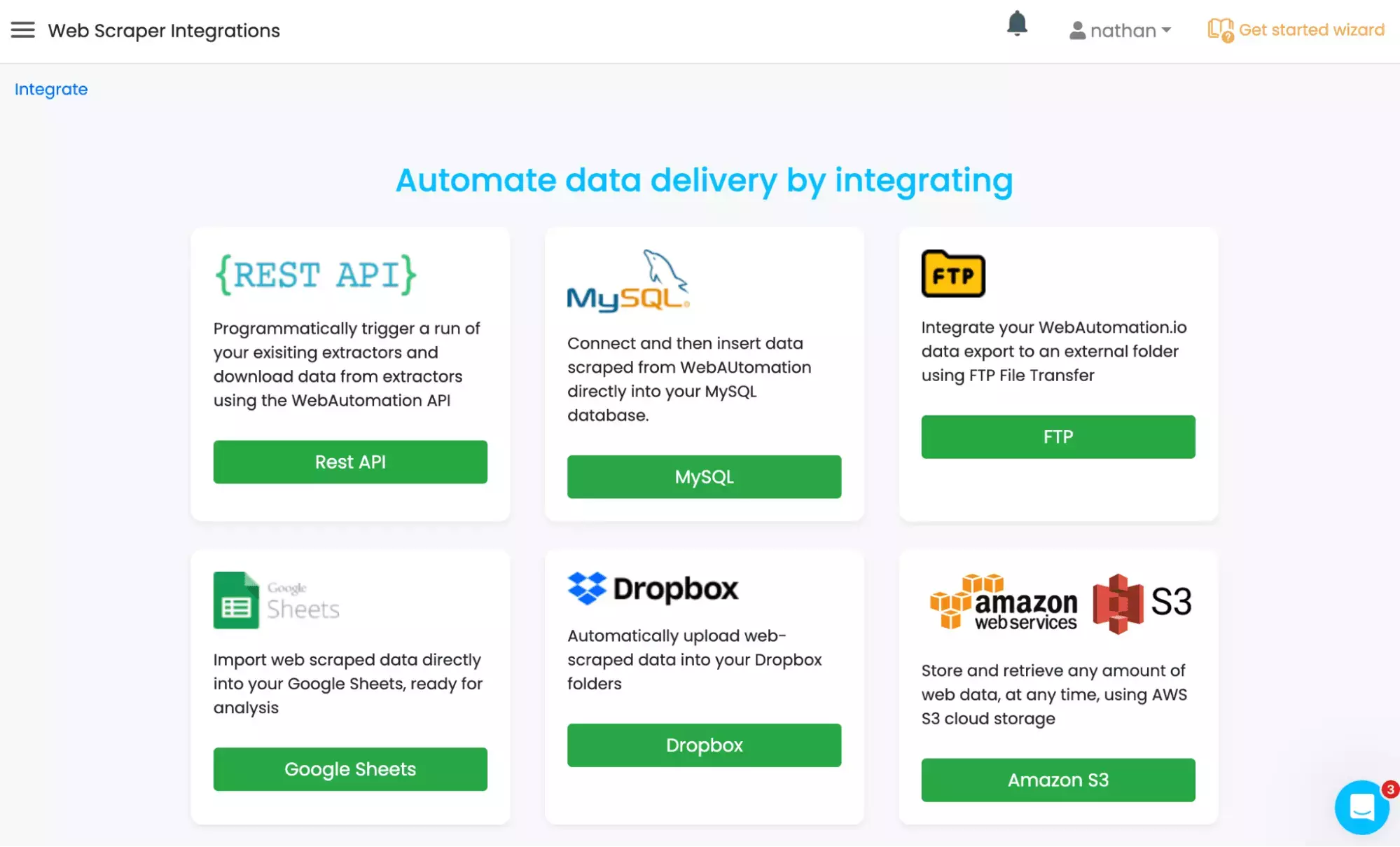The height and width of the screenshot is (847, 1400).
Task: Click the notifications bell icon
Action: pyautogui.click(x=1018, y=24)
